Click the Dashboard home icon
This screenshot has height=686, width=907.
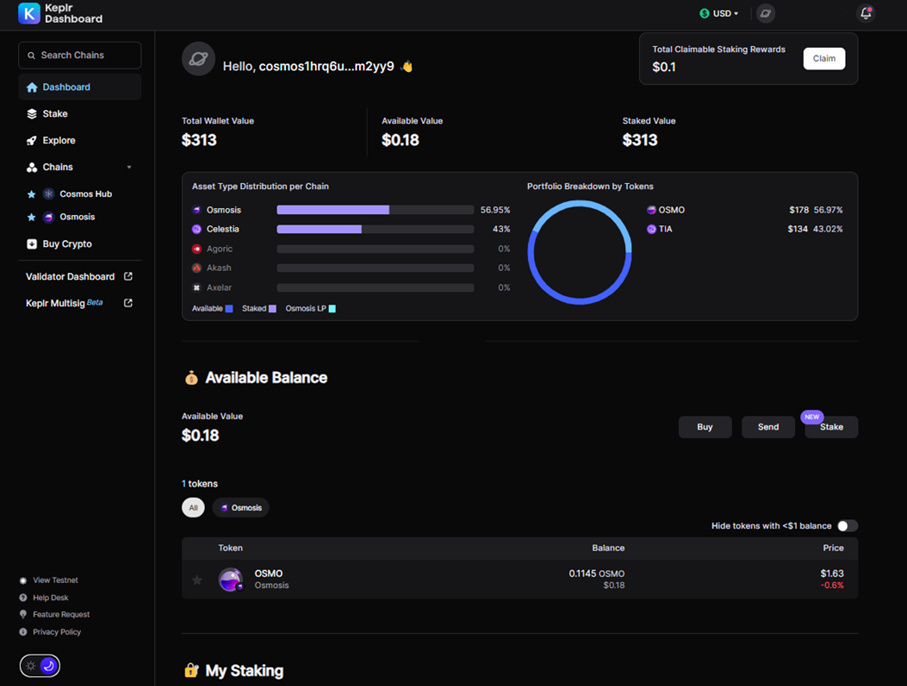coord(32,87)
